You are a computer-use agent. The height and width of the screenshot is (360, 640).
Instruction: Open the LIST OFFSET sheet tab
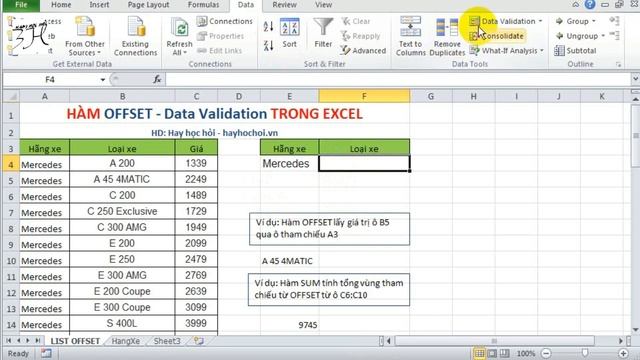(x=75, y=341)
